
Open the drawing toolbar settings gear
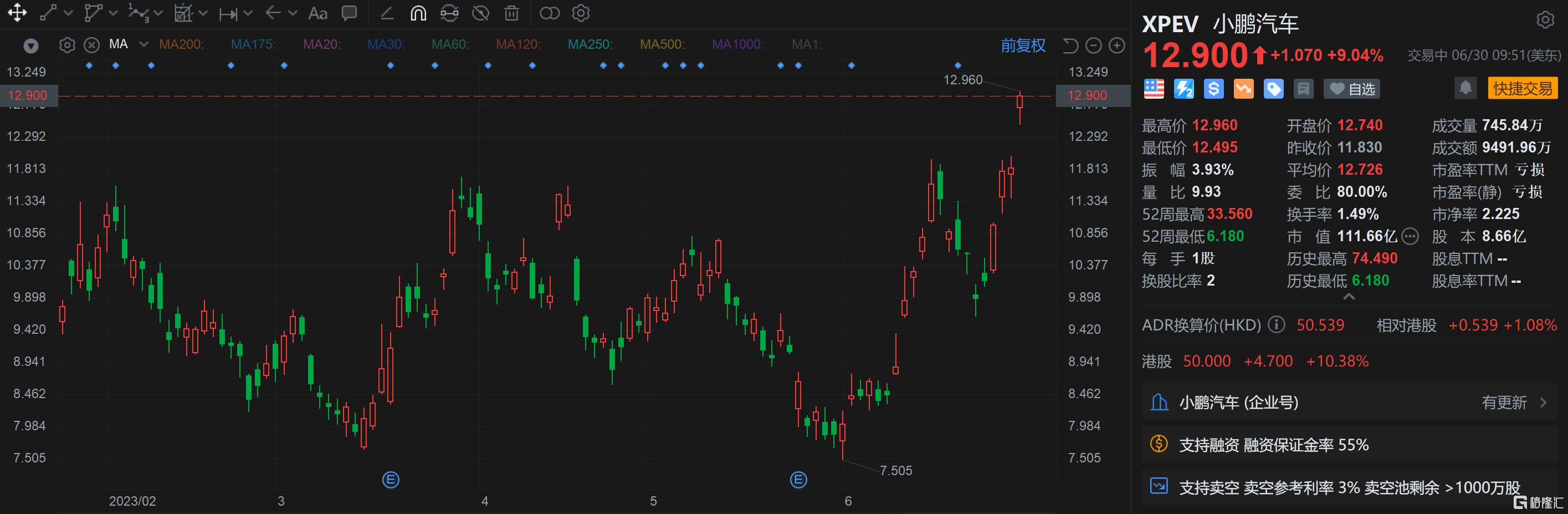click(x=581, y=13)
